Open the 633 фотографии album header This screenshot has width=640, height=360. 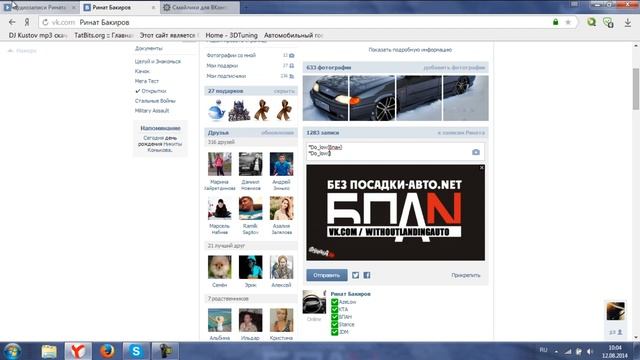click(395, 67)
